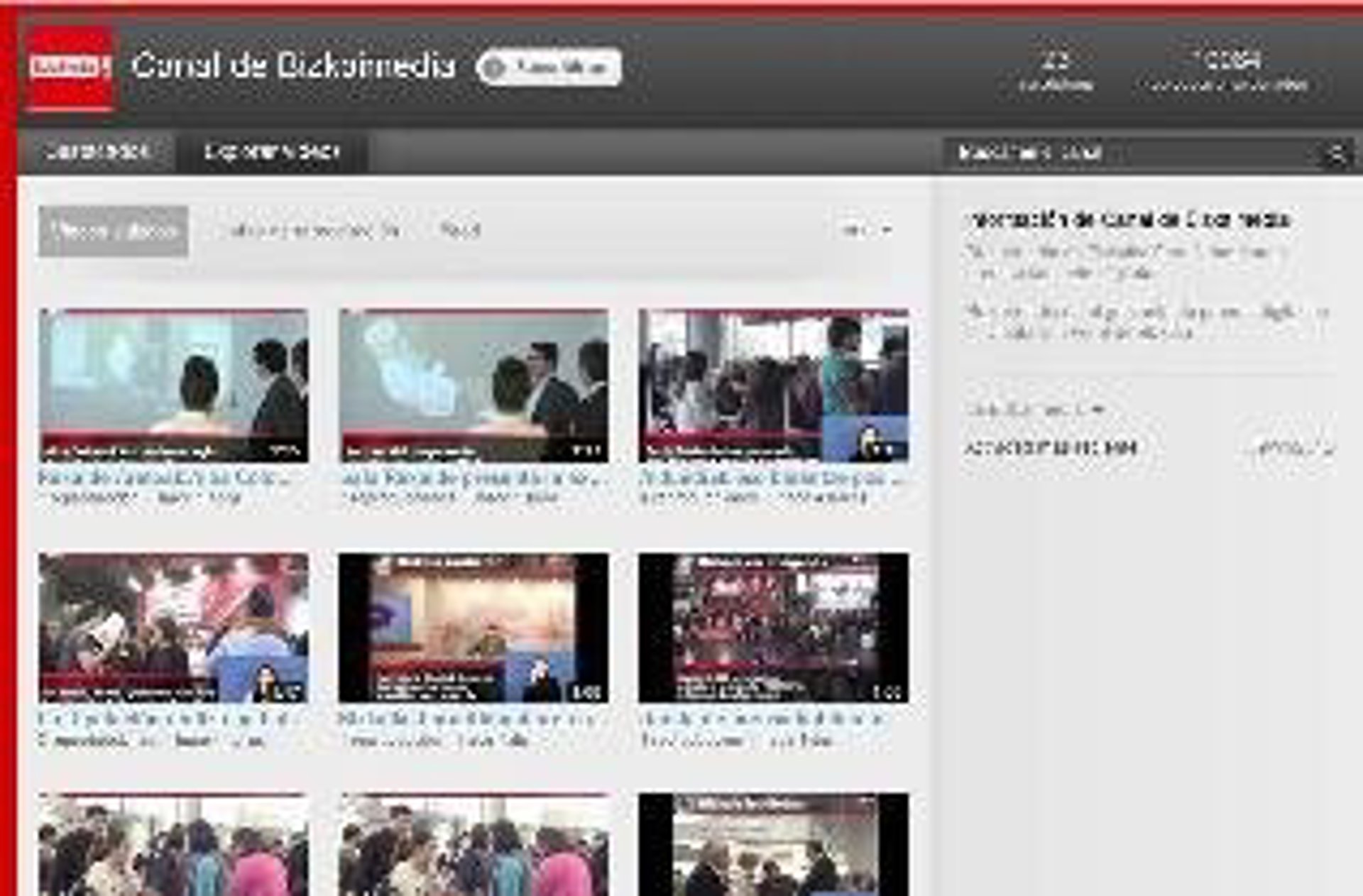Viewport: 1363px width, 896px height.
Task: Click the icon inside the Suscribirse button
Action: pyautogui.click(x=495, y=67)
